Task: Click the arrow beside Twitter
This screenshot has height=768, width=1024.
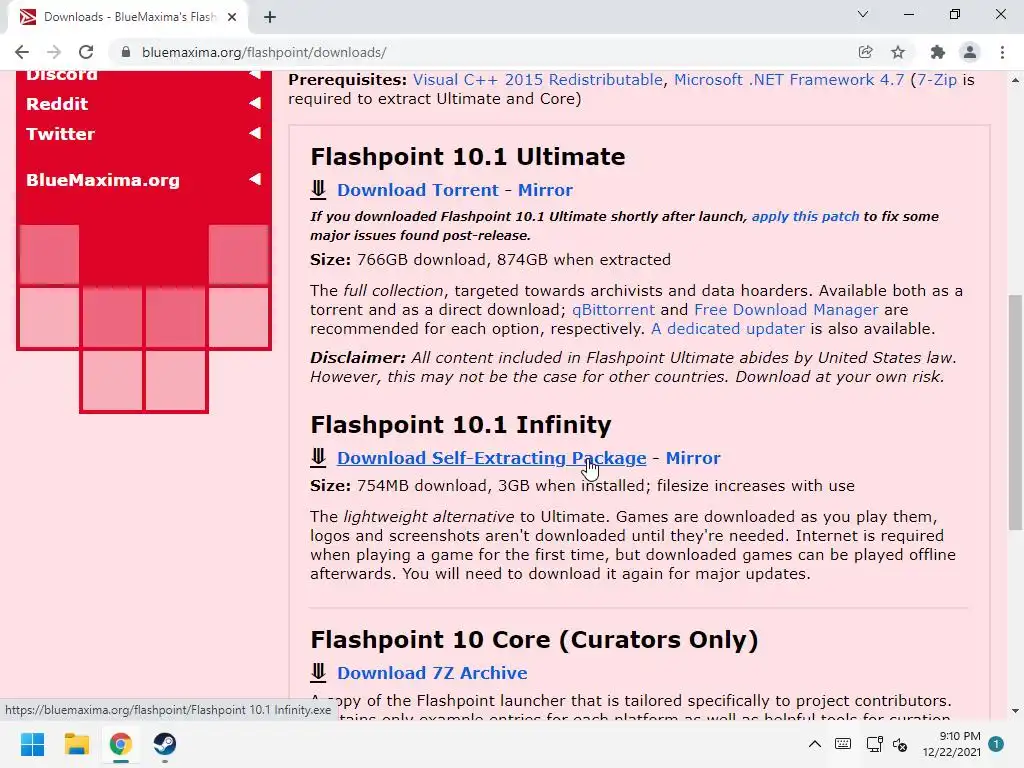Action: 255,133
